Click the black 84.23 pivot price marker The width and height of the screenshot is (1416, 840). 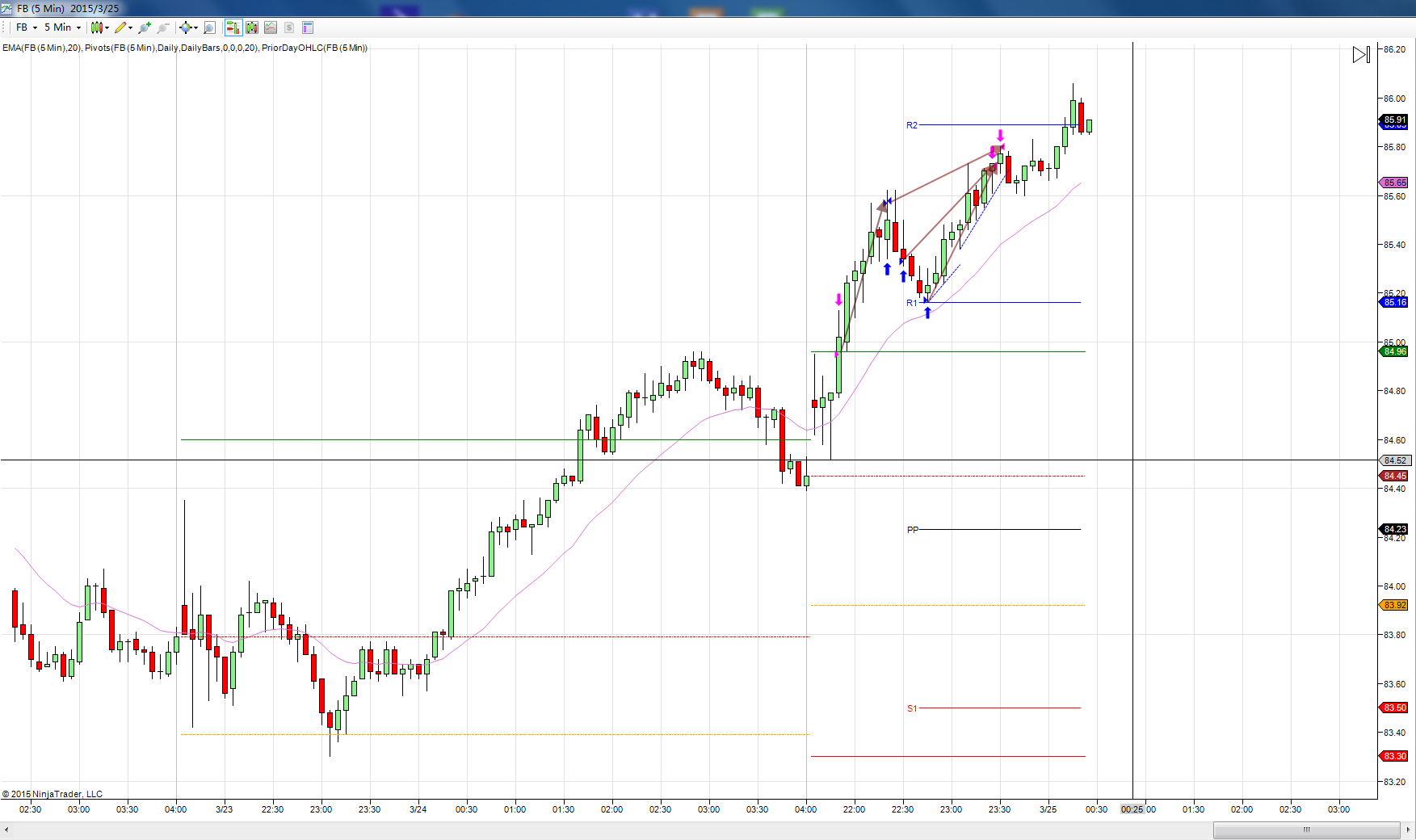pyautogui.click(x=1395, y=529)
